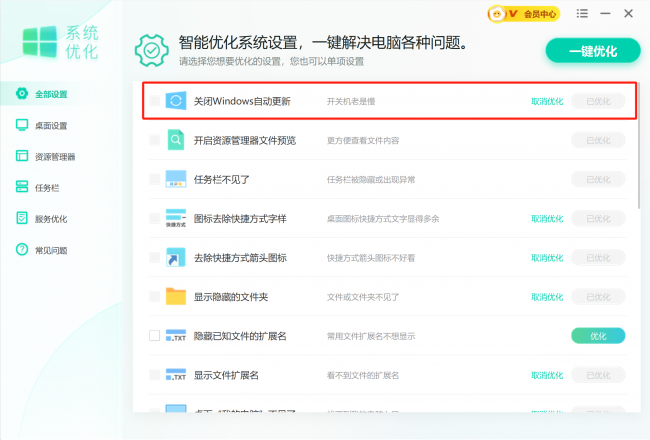Click the file preview magnifier icon
The image size is (650, 440).
(176, 140)
